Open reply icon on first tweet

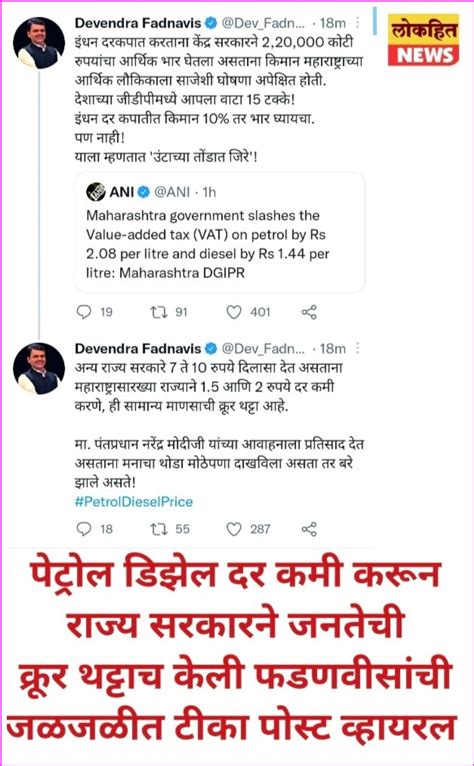point(84,312)
